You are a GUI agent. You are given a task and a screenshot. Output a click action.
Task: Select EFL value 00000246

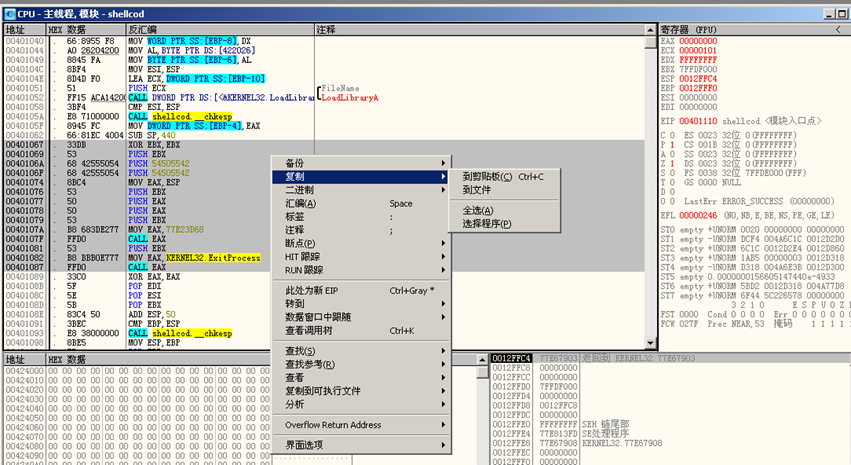pyautogui.click(x=698, y=215)
